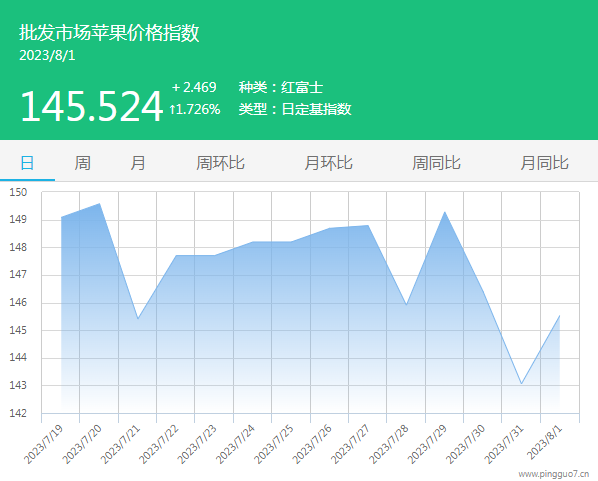Click the 146 y-axis label
The image size is (598, 481).
coord(18,303)
